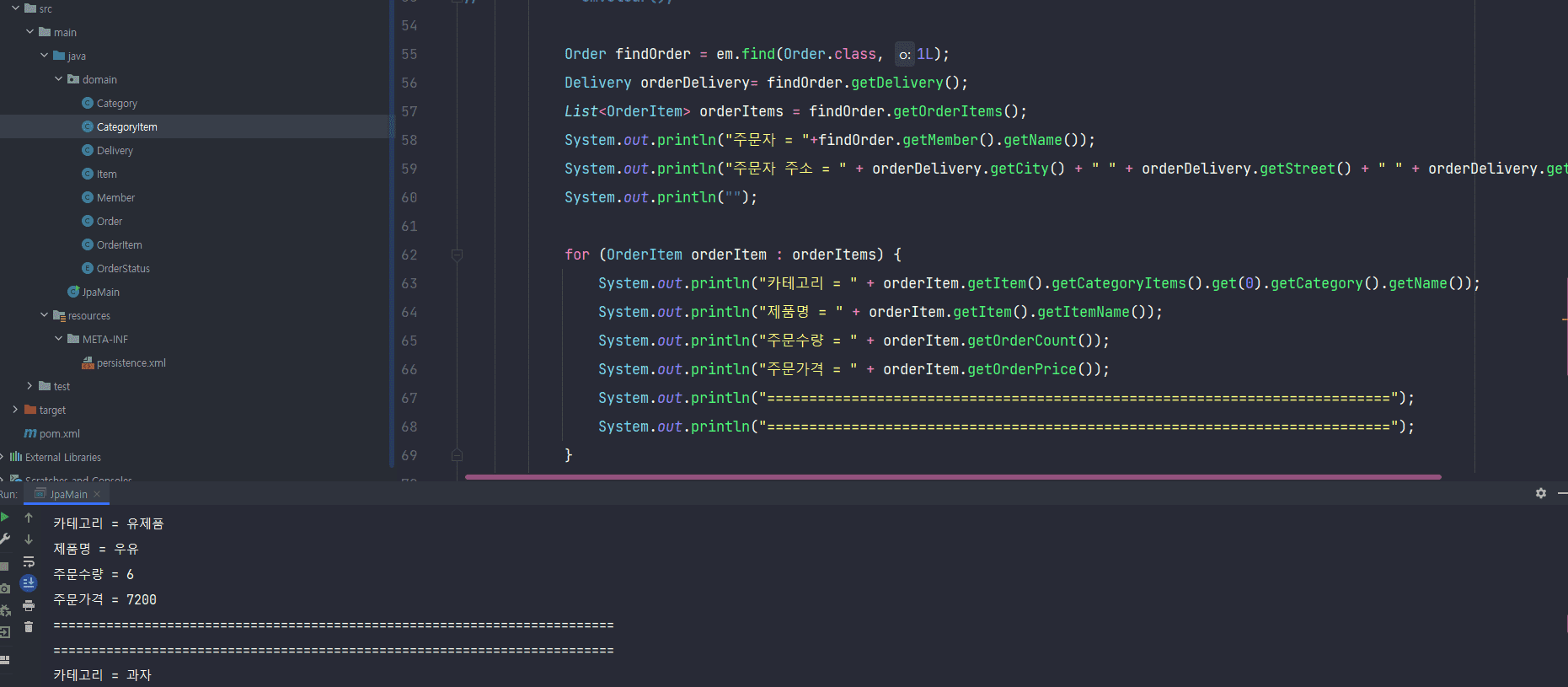Click the console scroll up arrow
The width and height of the screenshot is (1568, 687).
pos(29,518)
